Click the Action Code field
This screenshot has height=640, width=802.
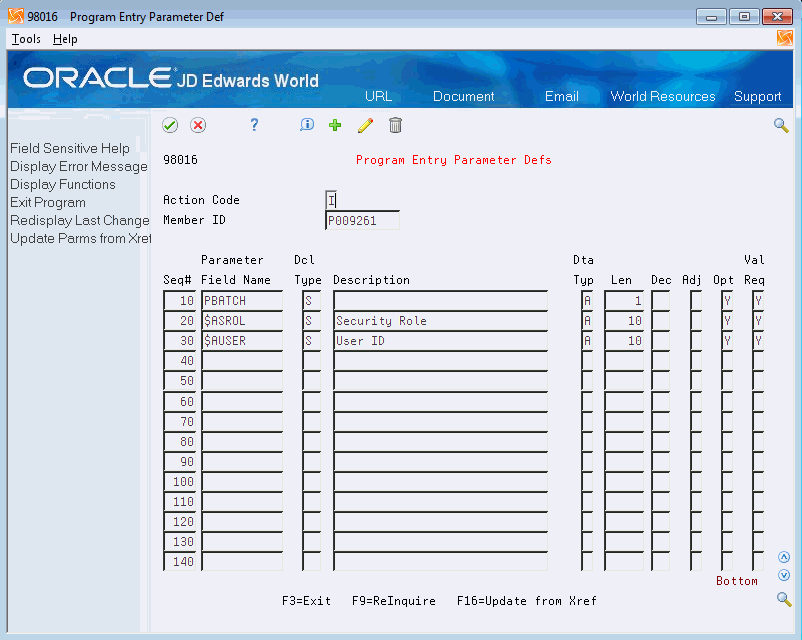tap(331, 200)
